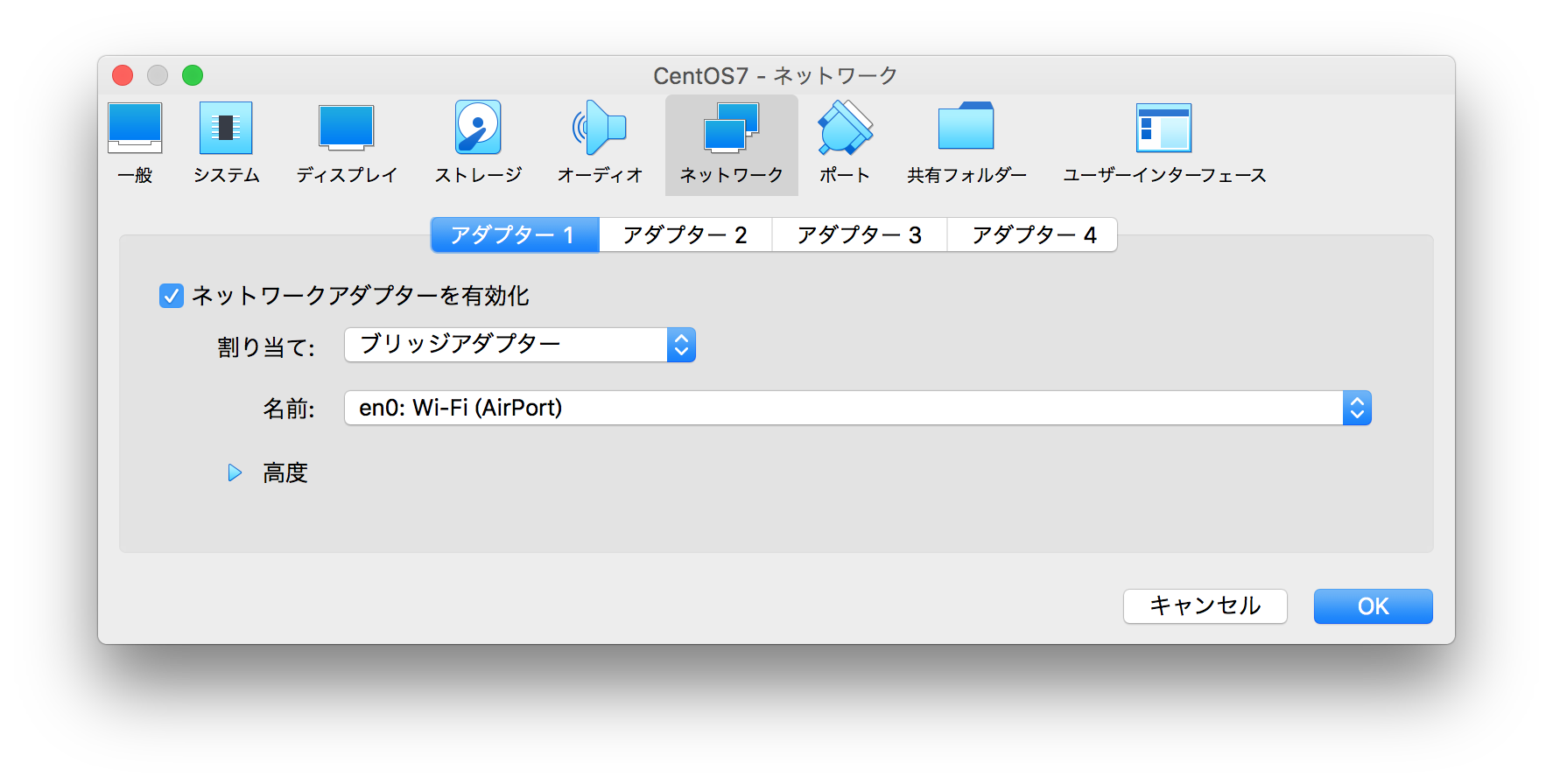Click the green zoom window button
The image size is (1553, 784).
(x=193, y=75)
